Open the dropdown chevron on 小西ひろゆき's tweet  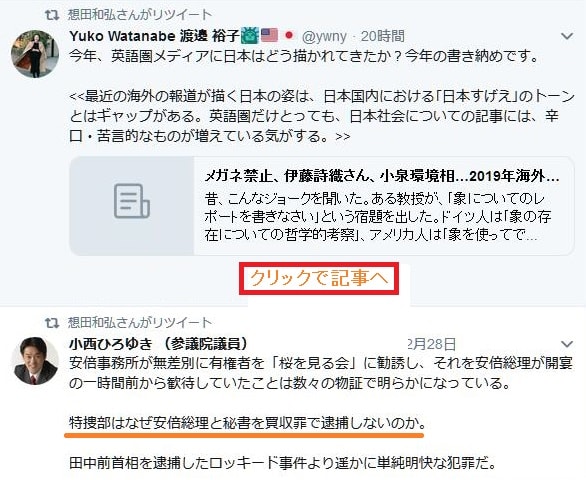coord(567,344)
